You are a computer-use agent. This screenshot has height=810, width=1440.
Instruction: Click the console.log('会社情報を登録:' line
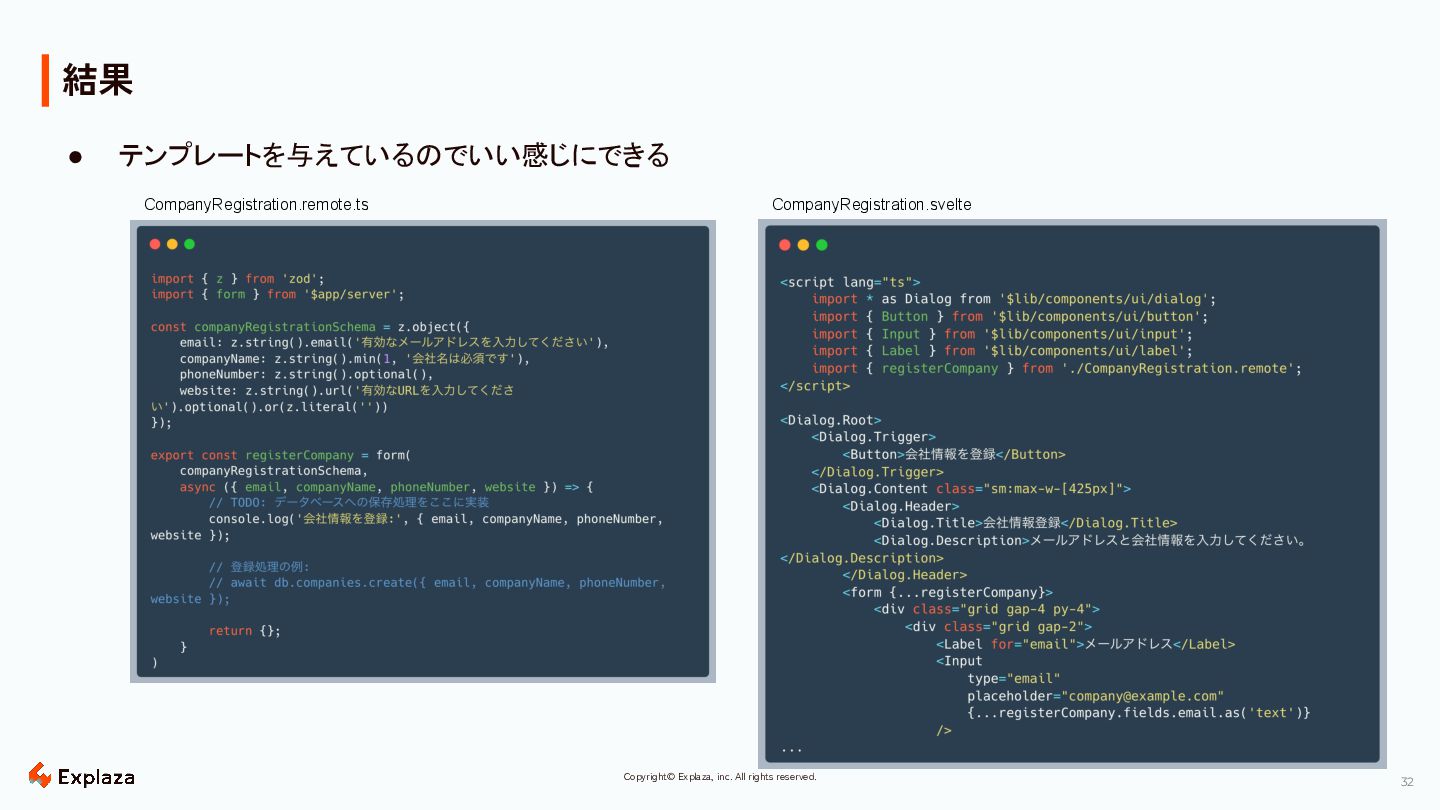click(436, 519)
